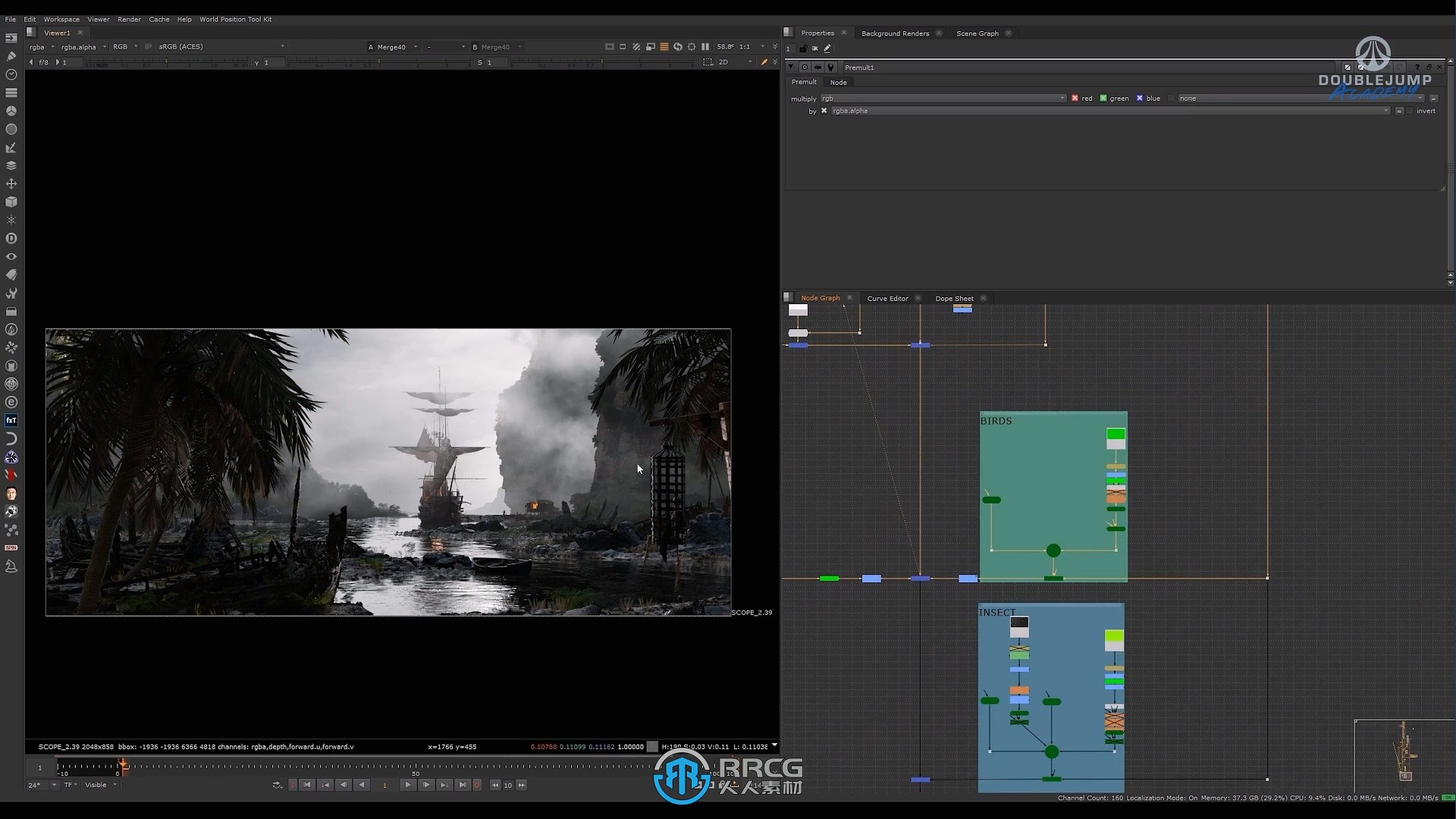Open World Position Tool Kit menu
1456x819 pixels.
pyautogui.click(x=236, y=19)
